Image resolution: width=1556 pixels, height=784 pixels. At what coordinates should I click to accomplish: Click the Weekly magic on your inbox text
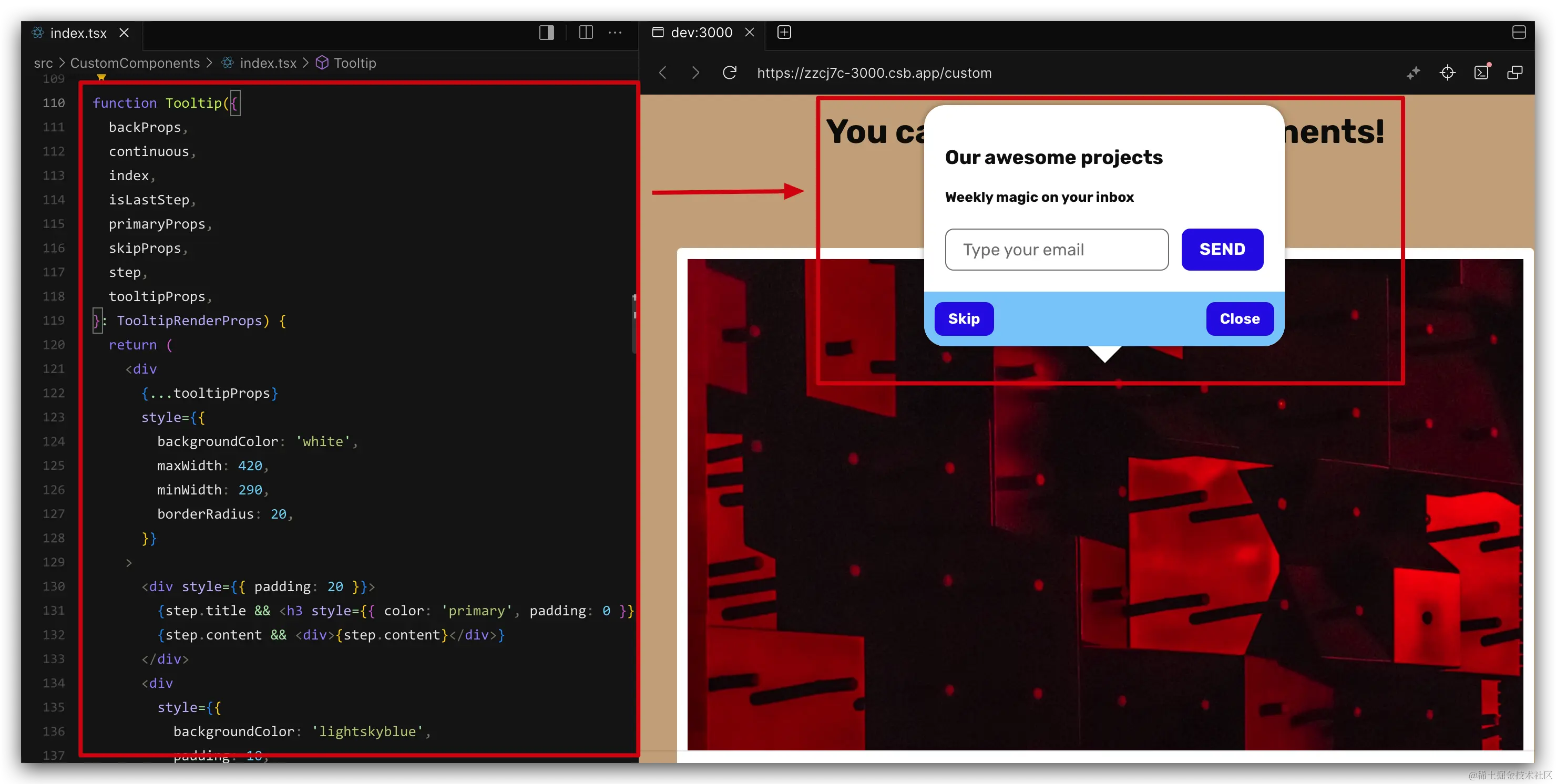(x=1039, y=197)
